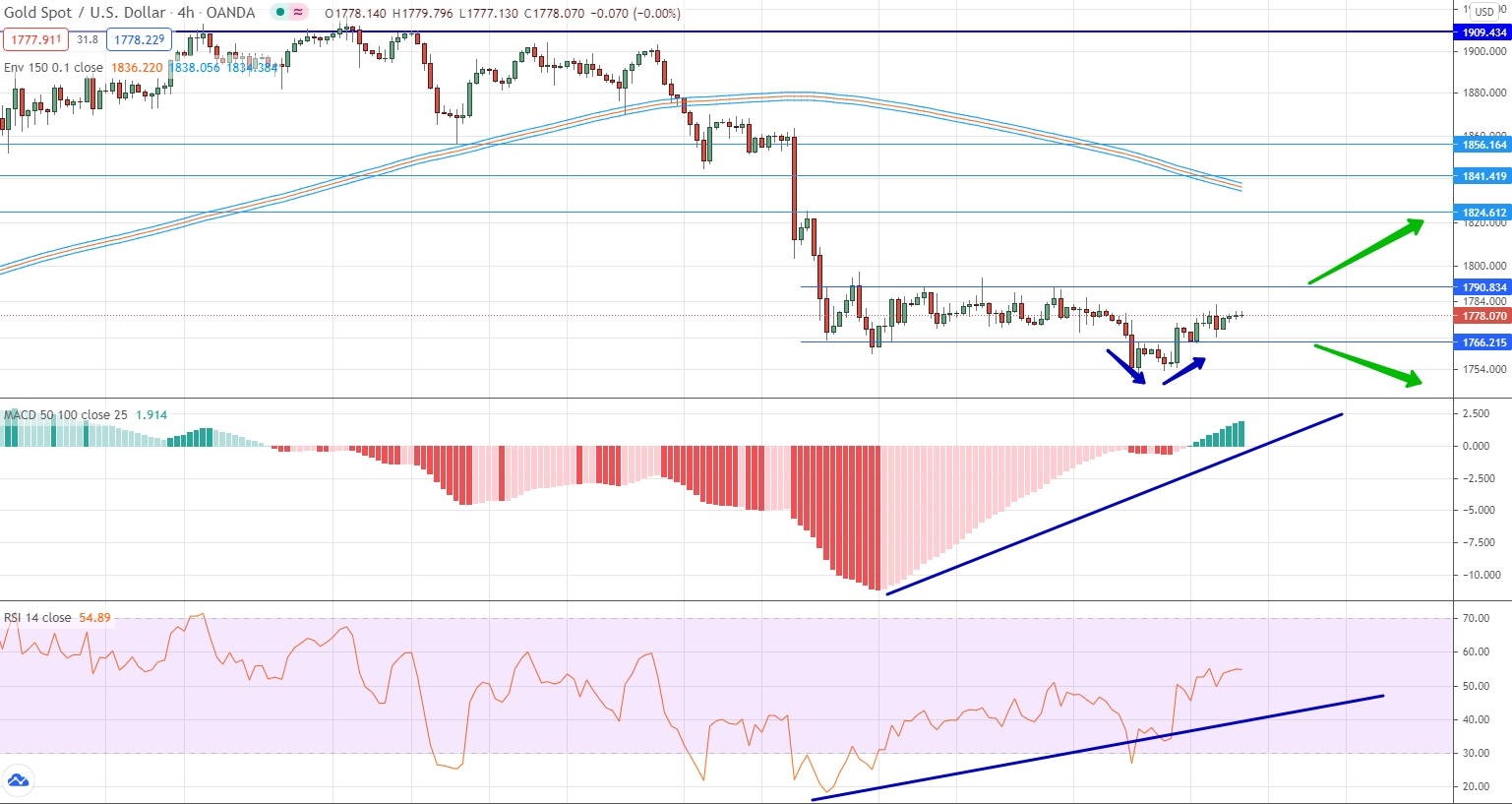Screen dimensions: 1512x804
Task: Select the 1766.215 price level label
Action: (1482, 342)
